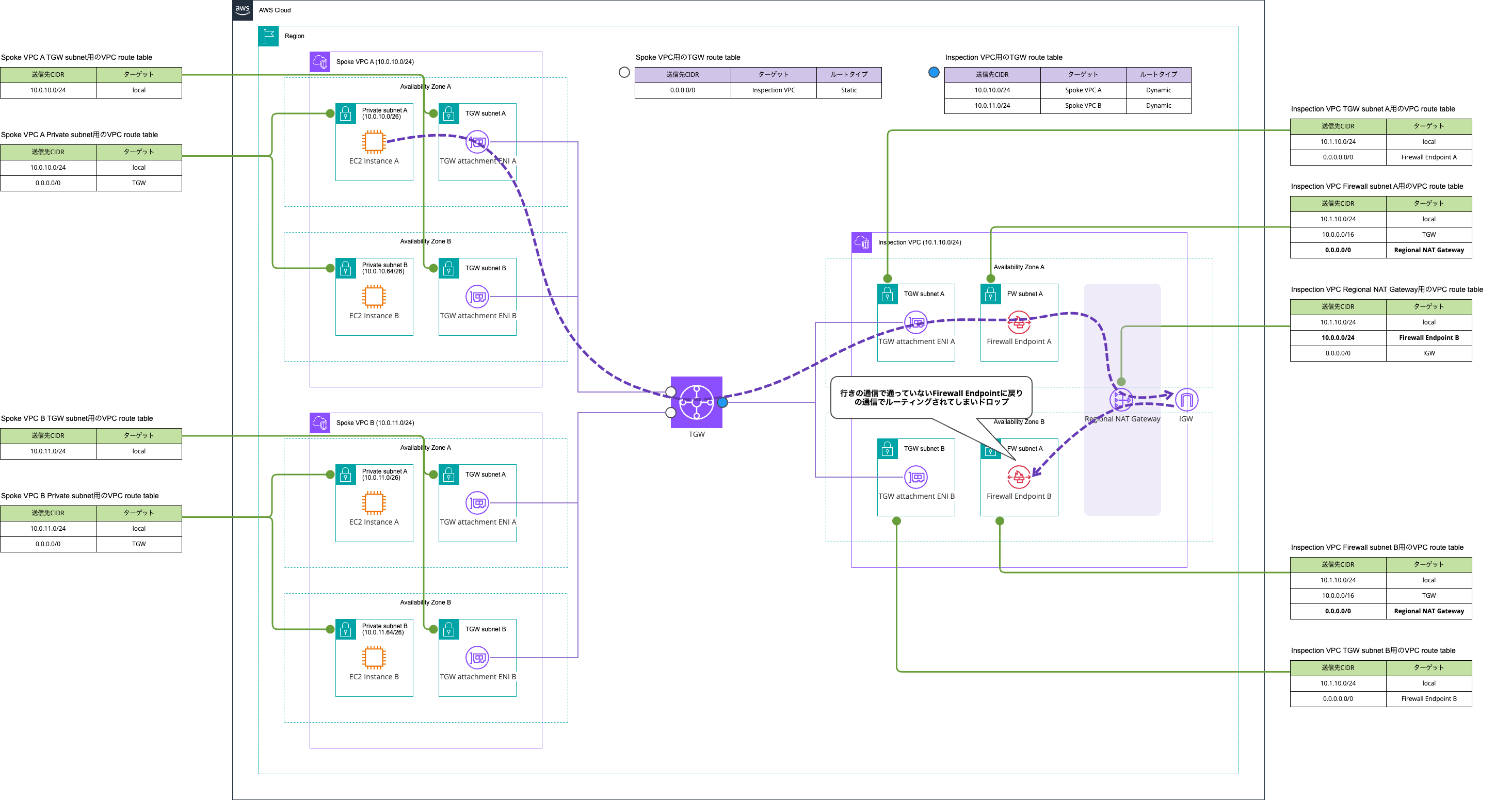Select EC2 Instance A chip in Spoke VPC A
The width and height of the screenshot is (1512, 800).
pyautogui.click(x=374, y=142)
